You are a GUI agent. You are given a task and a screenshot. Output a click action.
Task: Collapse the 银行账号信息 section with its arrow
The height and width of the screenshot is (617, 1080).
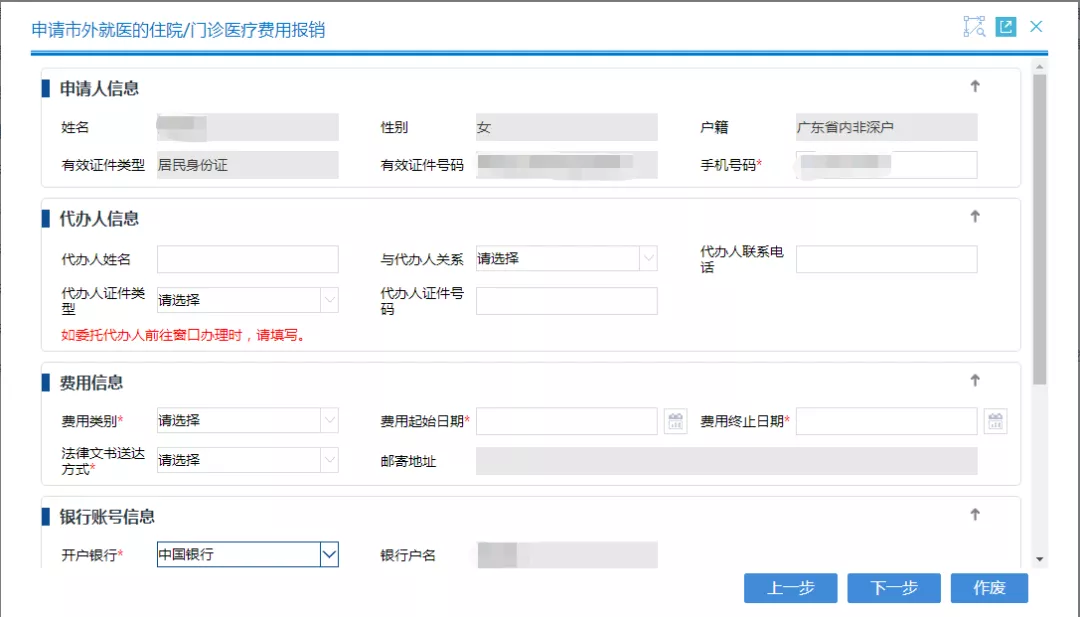pos(975,515)
